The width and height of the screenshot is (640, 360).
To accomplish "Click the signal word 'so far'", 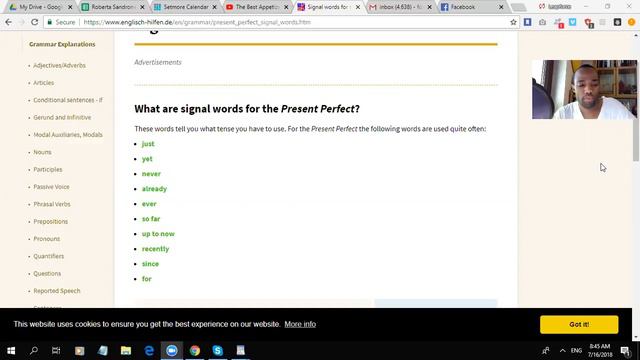I will click(x=151, y=219).
